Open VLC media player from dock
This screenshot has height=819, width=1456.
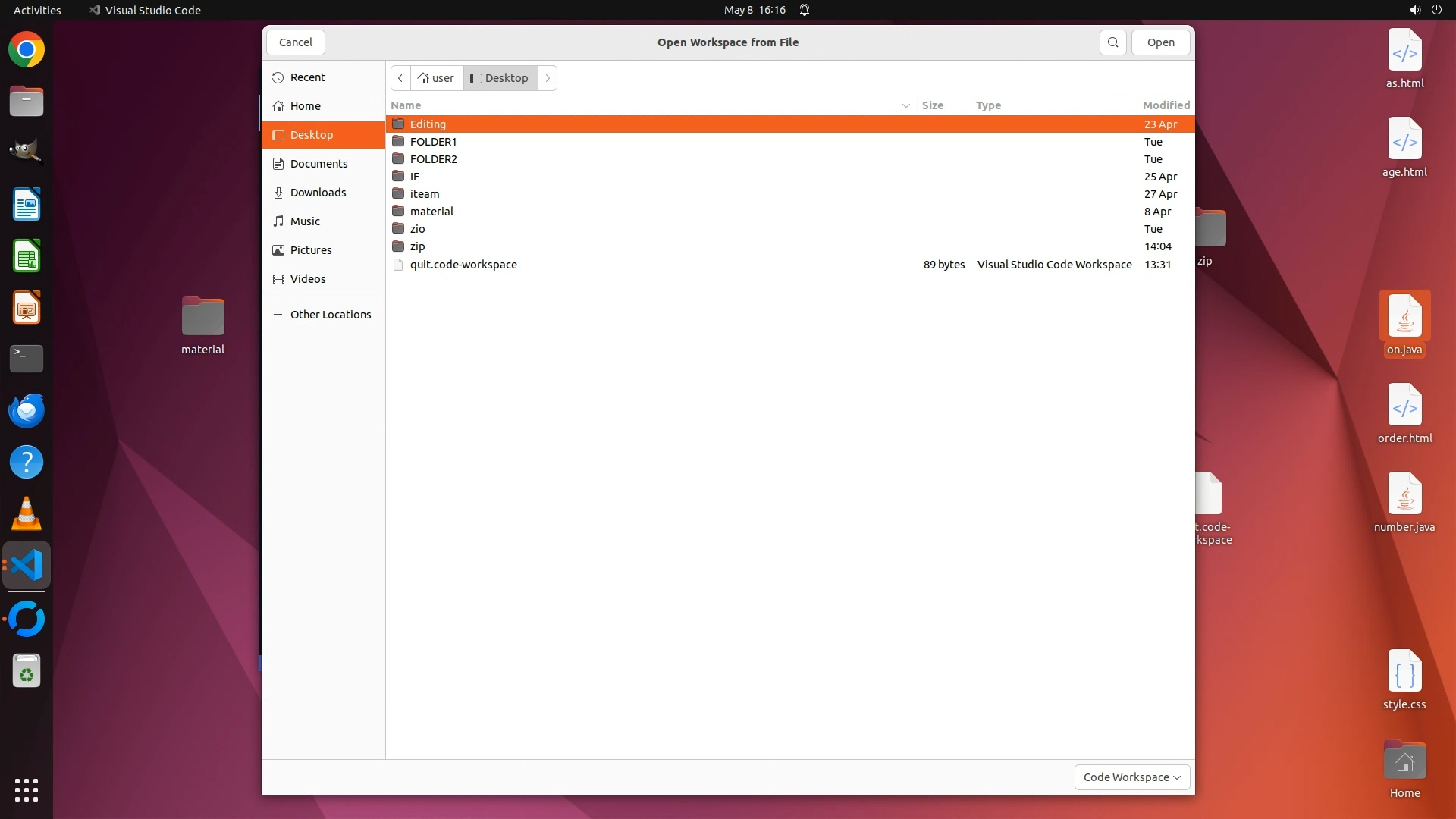click(27, 514)
